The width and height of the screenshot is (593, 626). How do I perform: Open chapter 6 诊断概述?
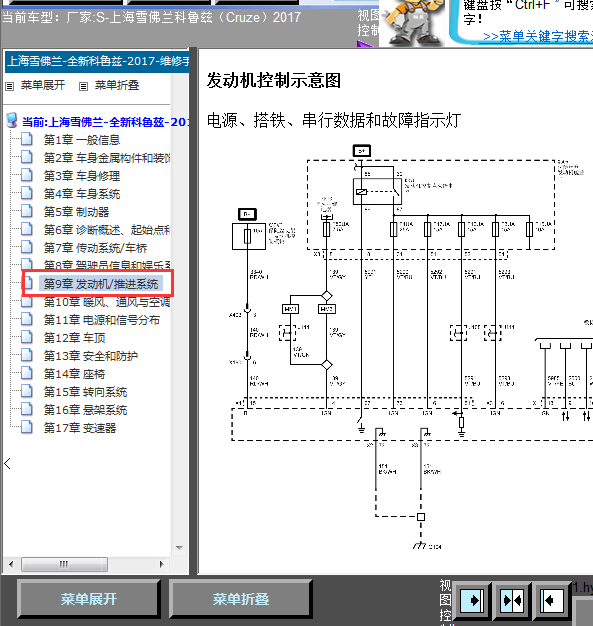pos(107,230)
